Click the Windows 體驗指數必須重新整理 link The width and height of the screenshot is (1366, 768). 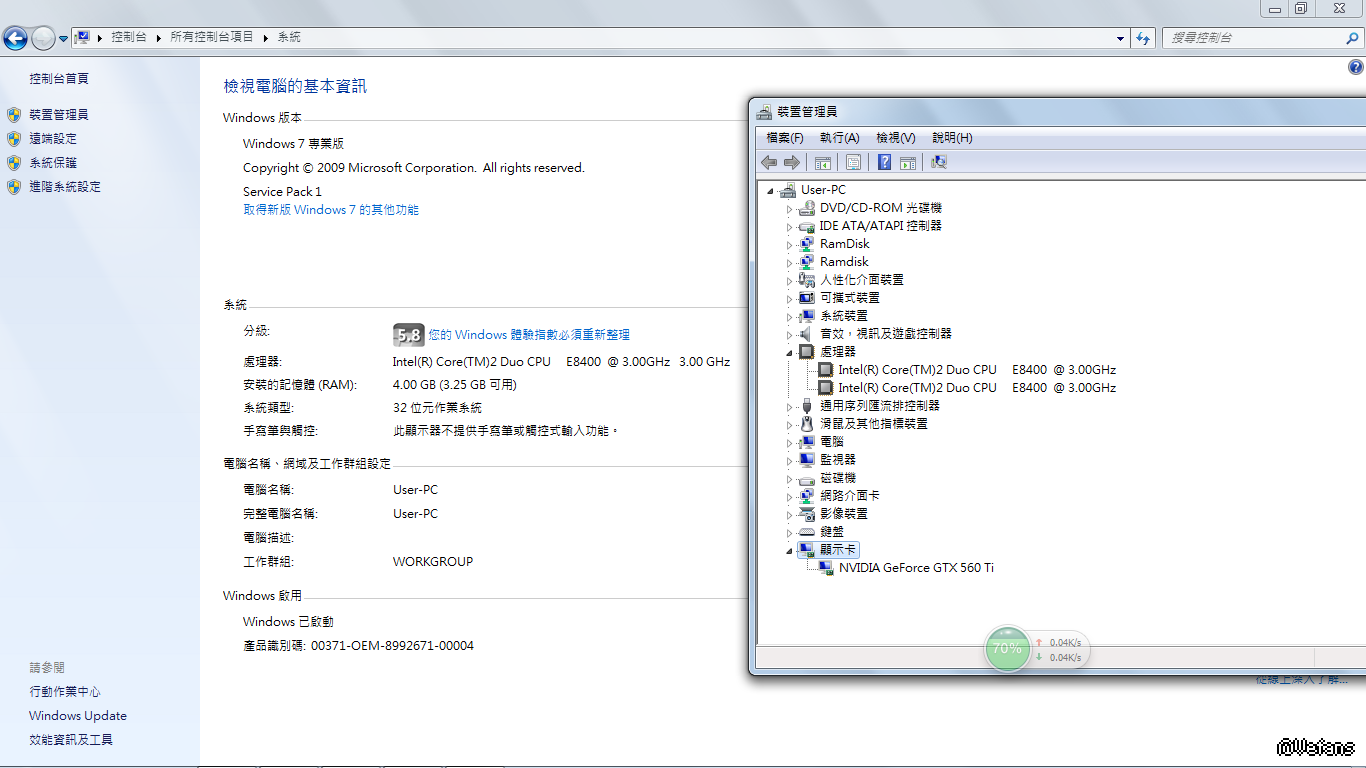point(529,335)
